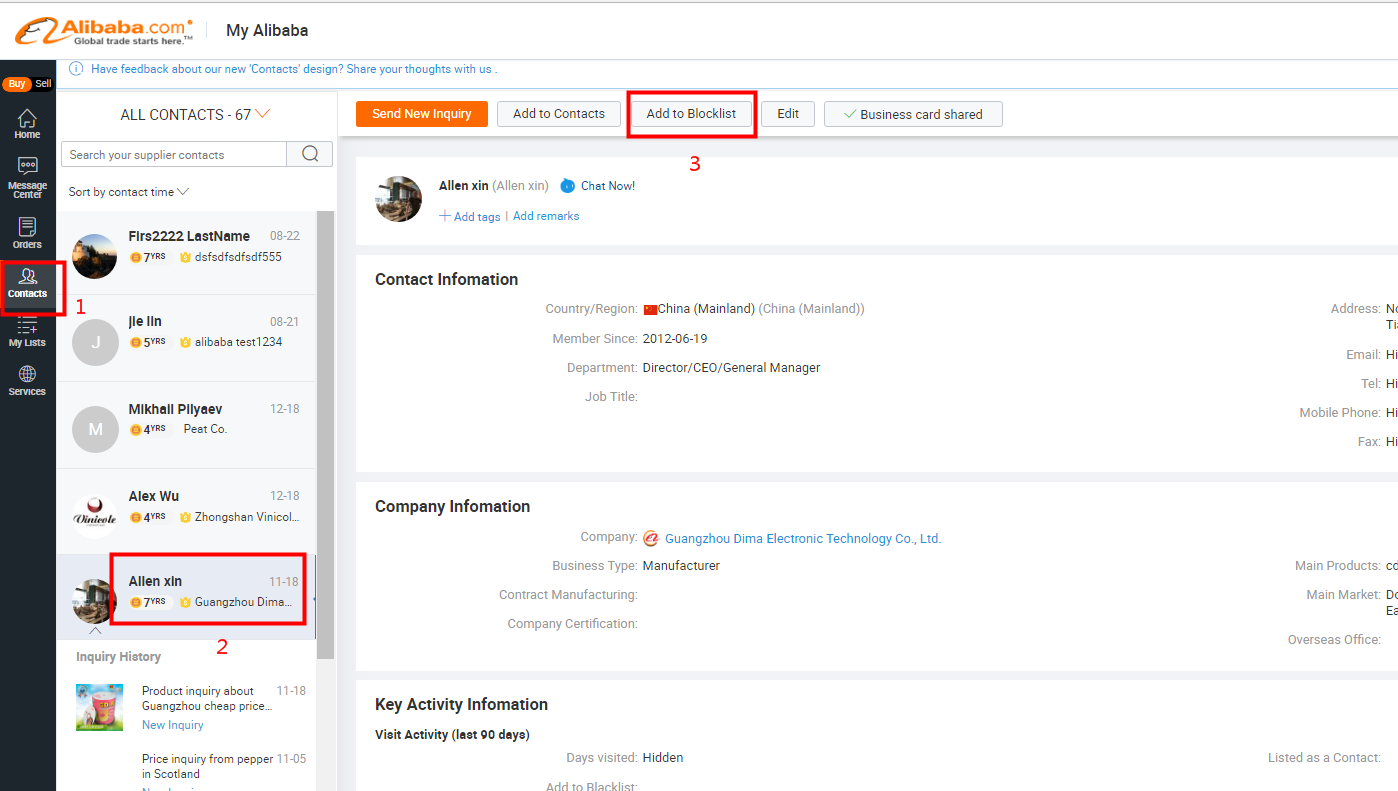
Task: Click the Add to Blocklist button
Action: pyautogui.click(x=691, y=113)
